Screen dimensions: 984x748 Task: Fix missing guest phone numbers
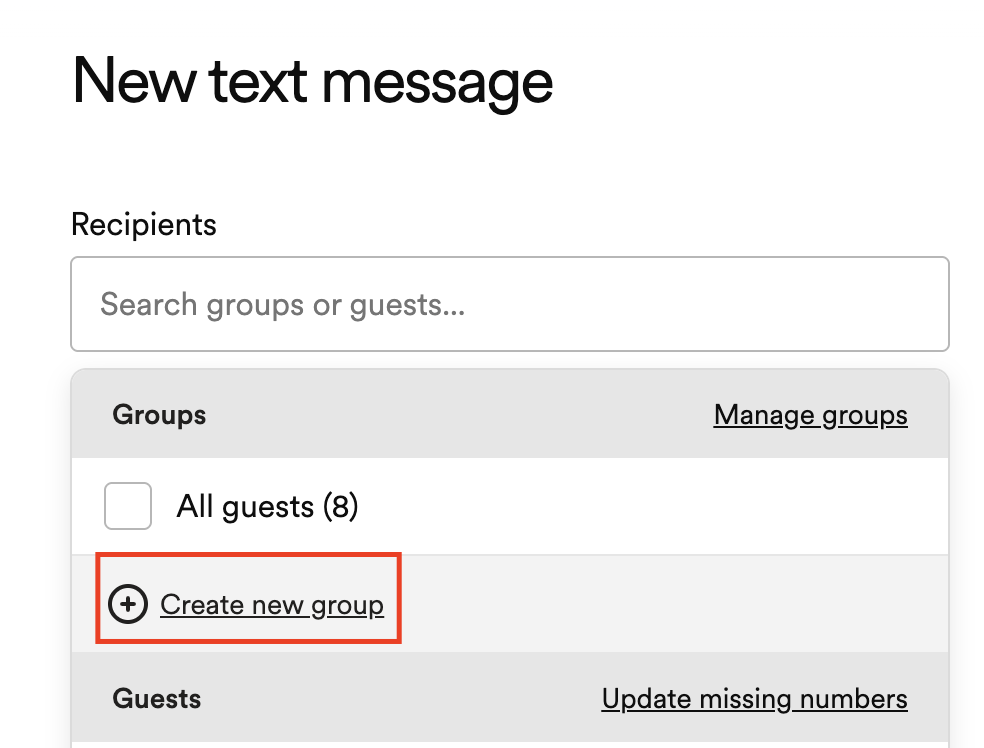tap(754, 698)
